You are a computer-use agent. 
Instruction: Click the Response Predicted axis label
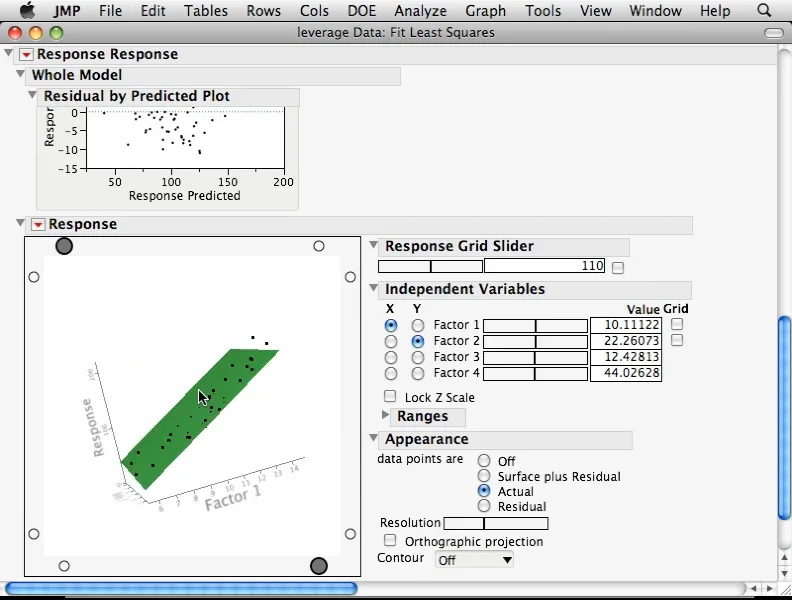click(x=184, y=195)
